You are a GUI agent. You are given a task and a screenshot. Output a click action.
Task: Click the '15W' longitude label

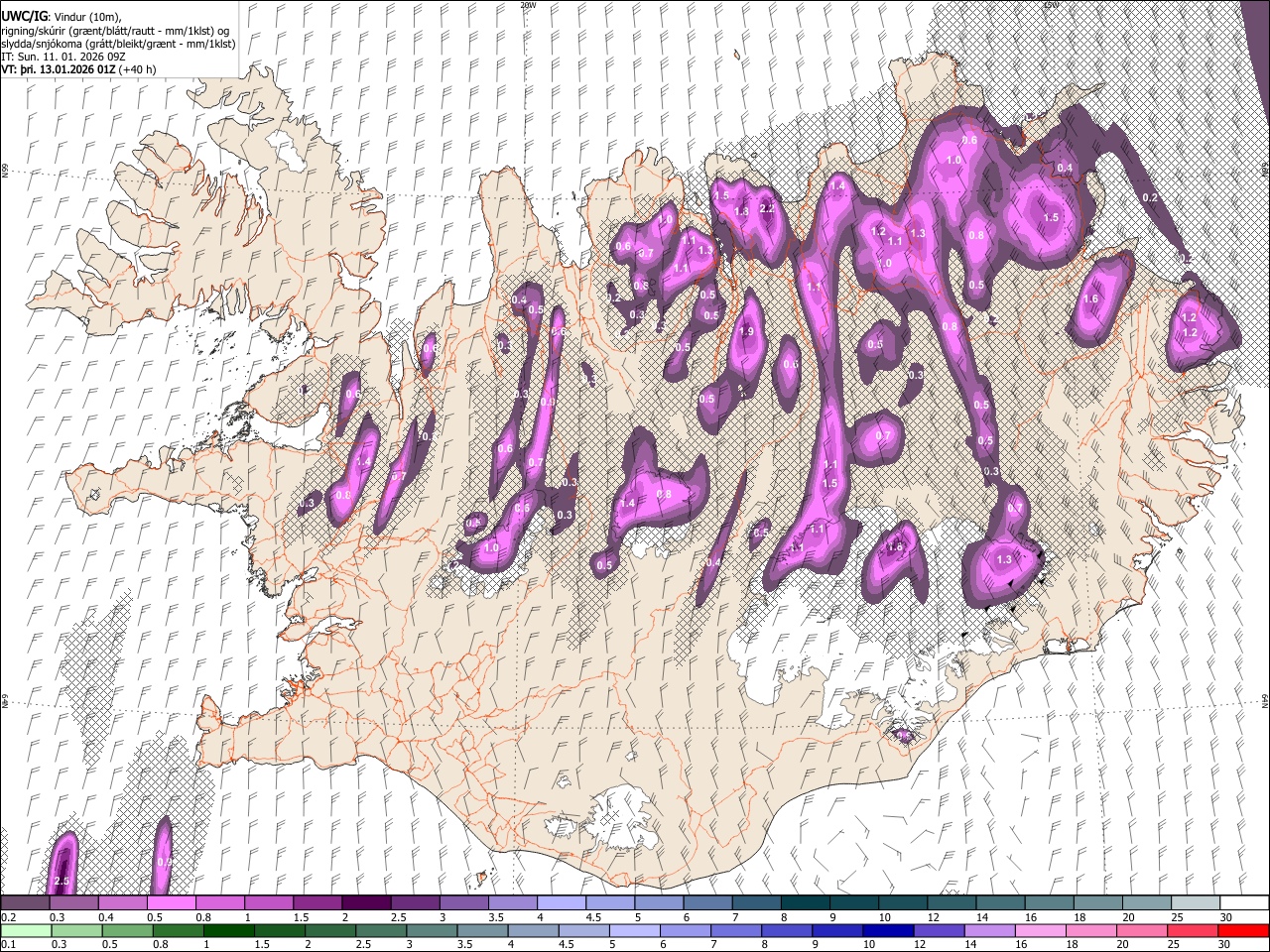coord(1050,5)
